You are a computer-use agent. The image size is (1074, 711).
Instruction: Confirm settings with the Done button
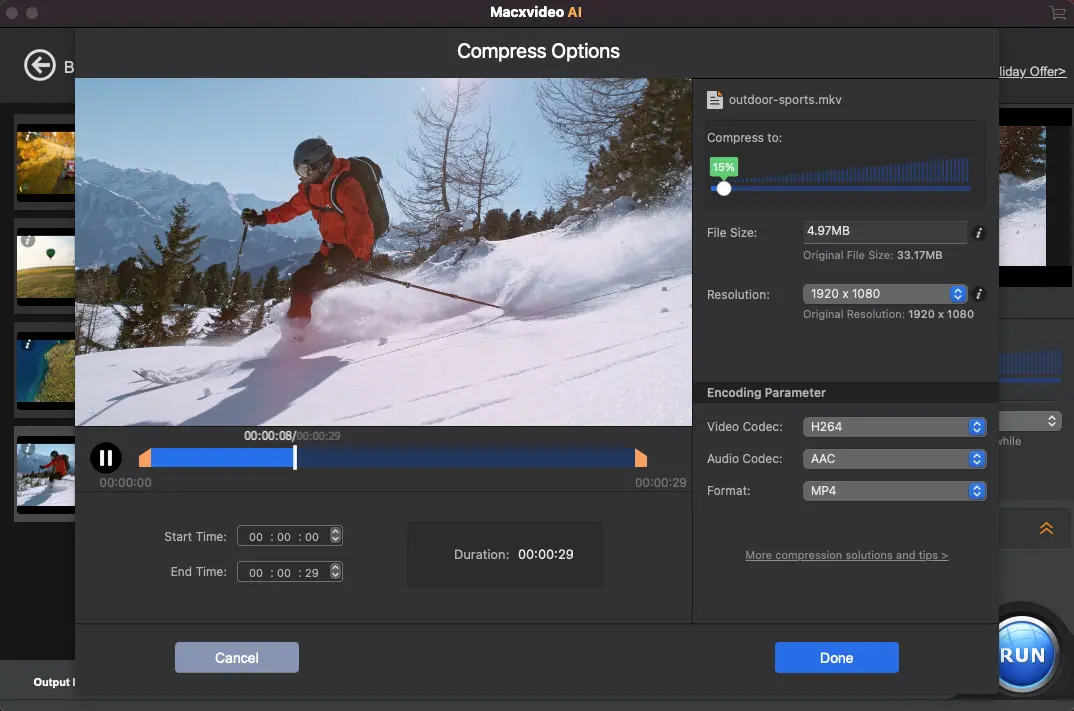pyautogui.click(x=836, y=657)
